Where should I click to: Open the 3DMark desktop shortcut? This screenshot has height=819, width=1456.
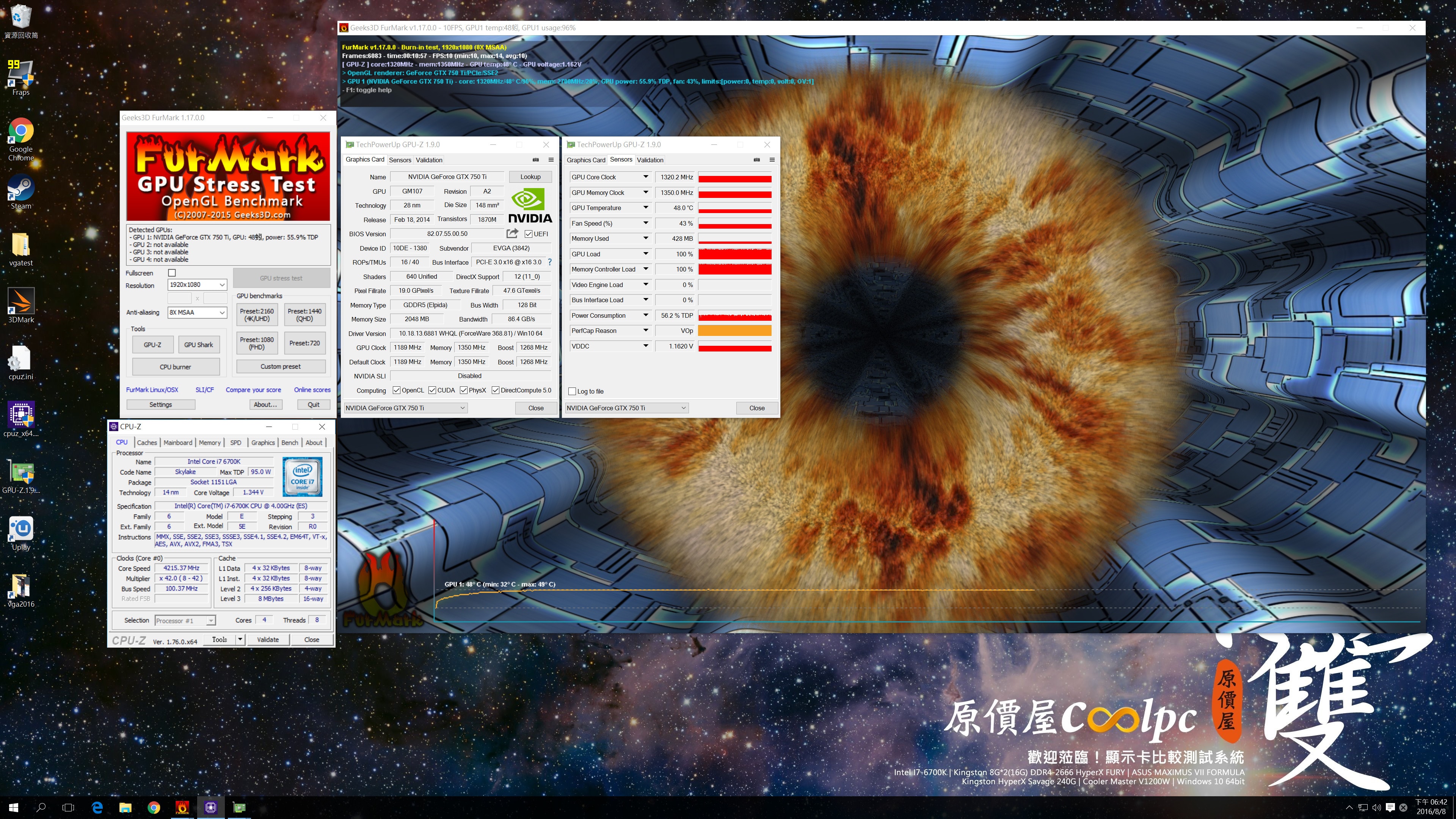coord(21,305)
